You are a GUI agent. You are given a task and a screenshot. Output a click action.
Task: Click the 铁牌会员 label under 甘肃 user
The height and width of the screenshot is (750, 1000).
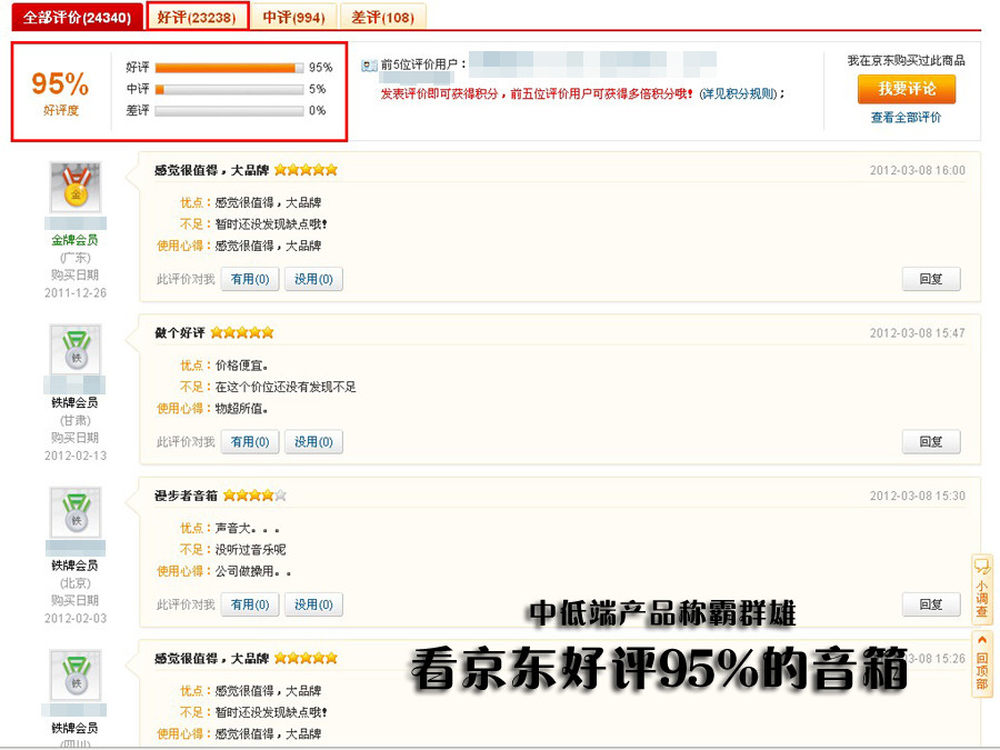pos(75,403)
